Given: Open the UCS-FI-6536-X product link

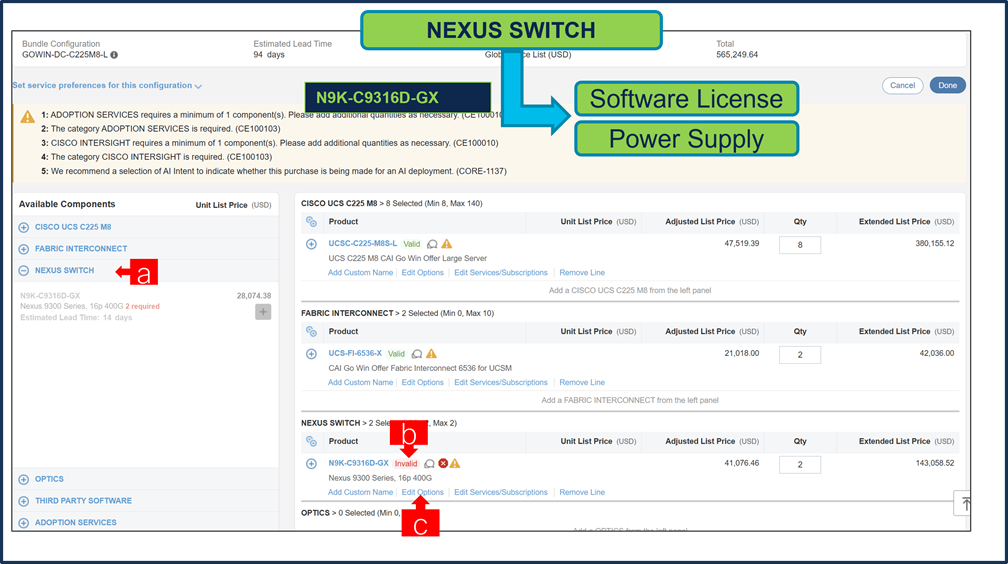Looking at the screenshot, I should pos(355,353).
